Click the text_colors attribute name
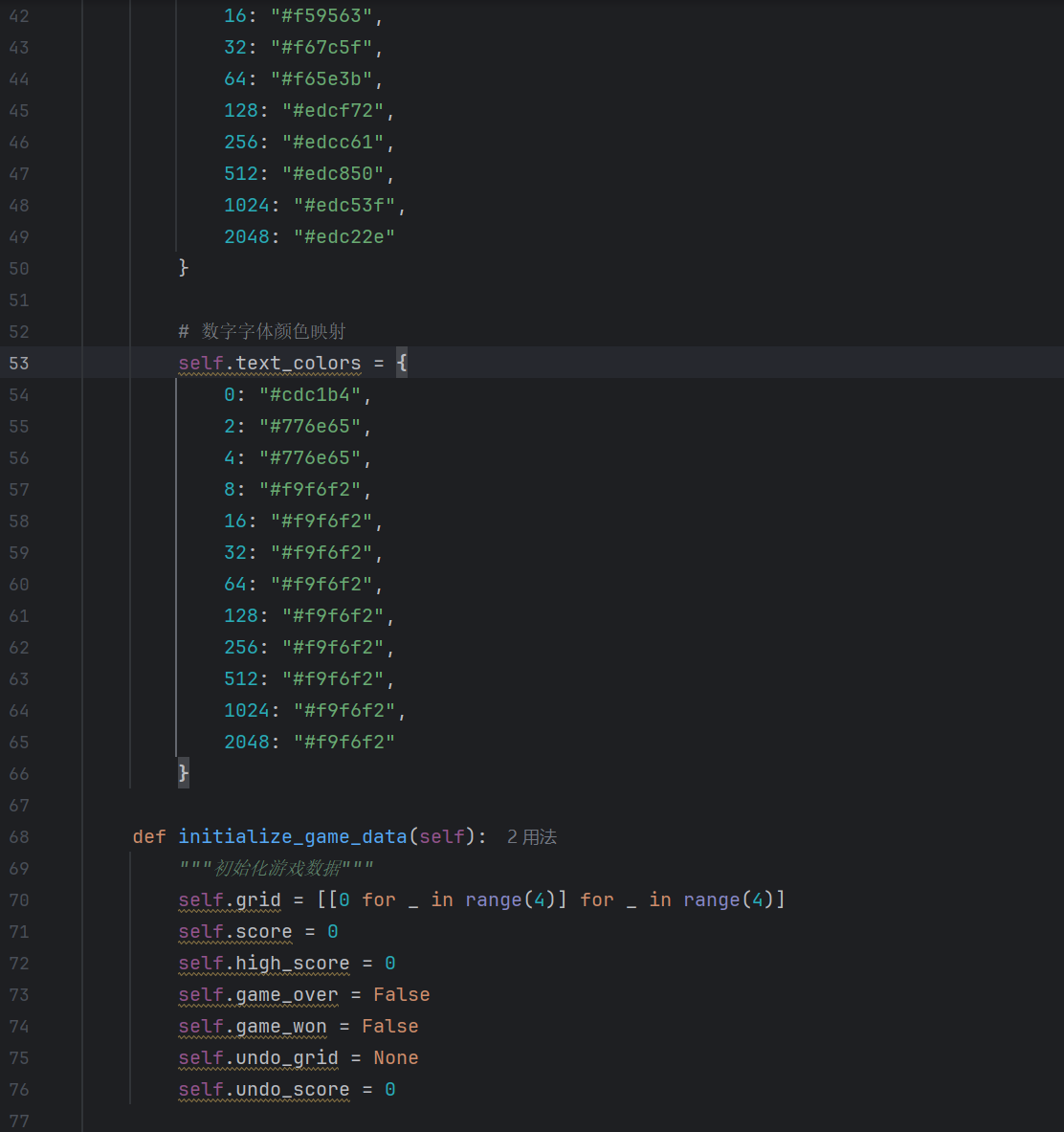The height and width of the screenshot is (1132, 1064). (299, 364)
